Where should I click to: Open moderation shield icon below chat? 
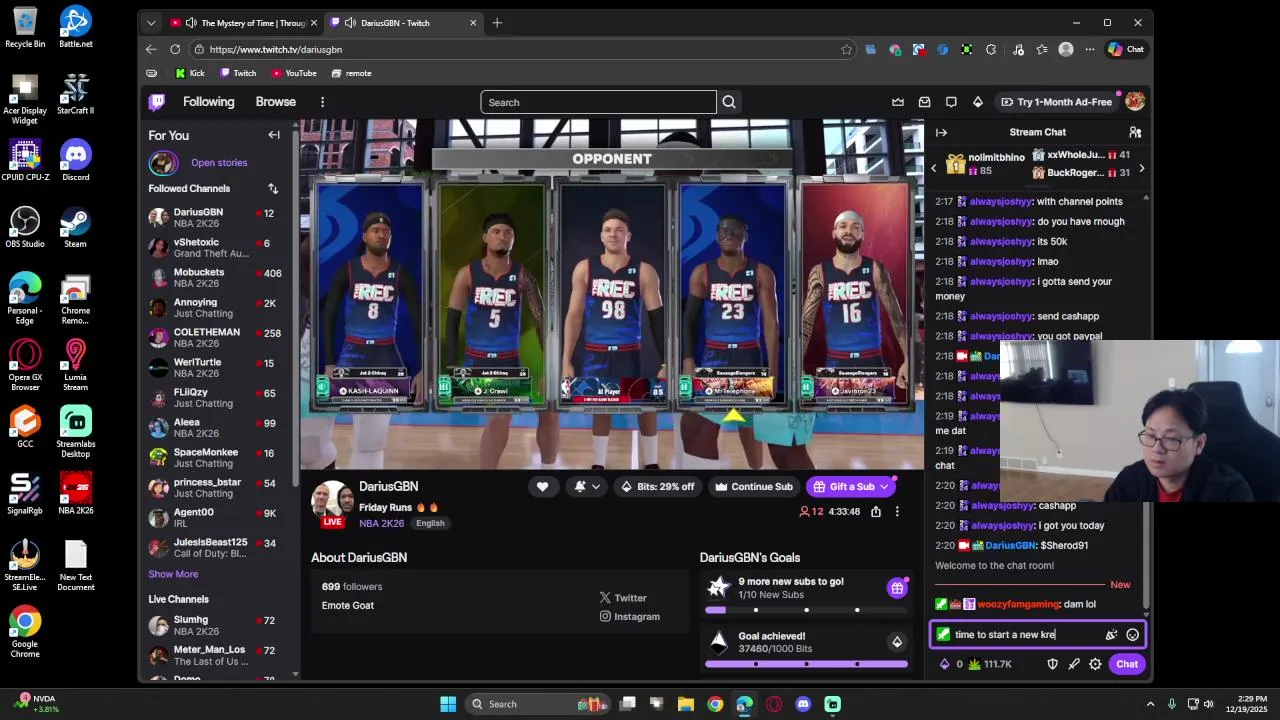pos(1052,664)
